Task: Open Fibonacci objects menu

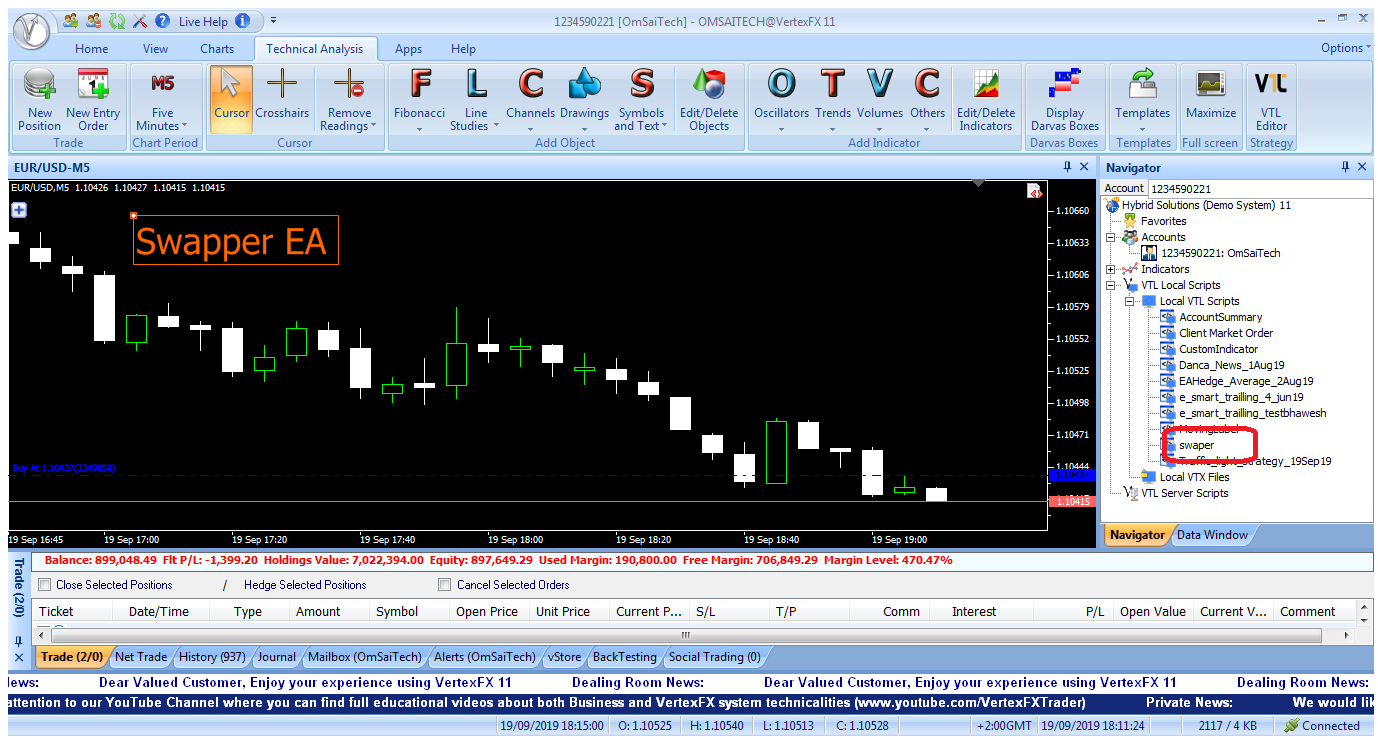Action: click(420, 100)
